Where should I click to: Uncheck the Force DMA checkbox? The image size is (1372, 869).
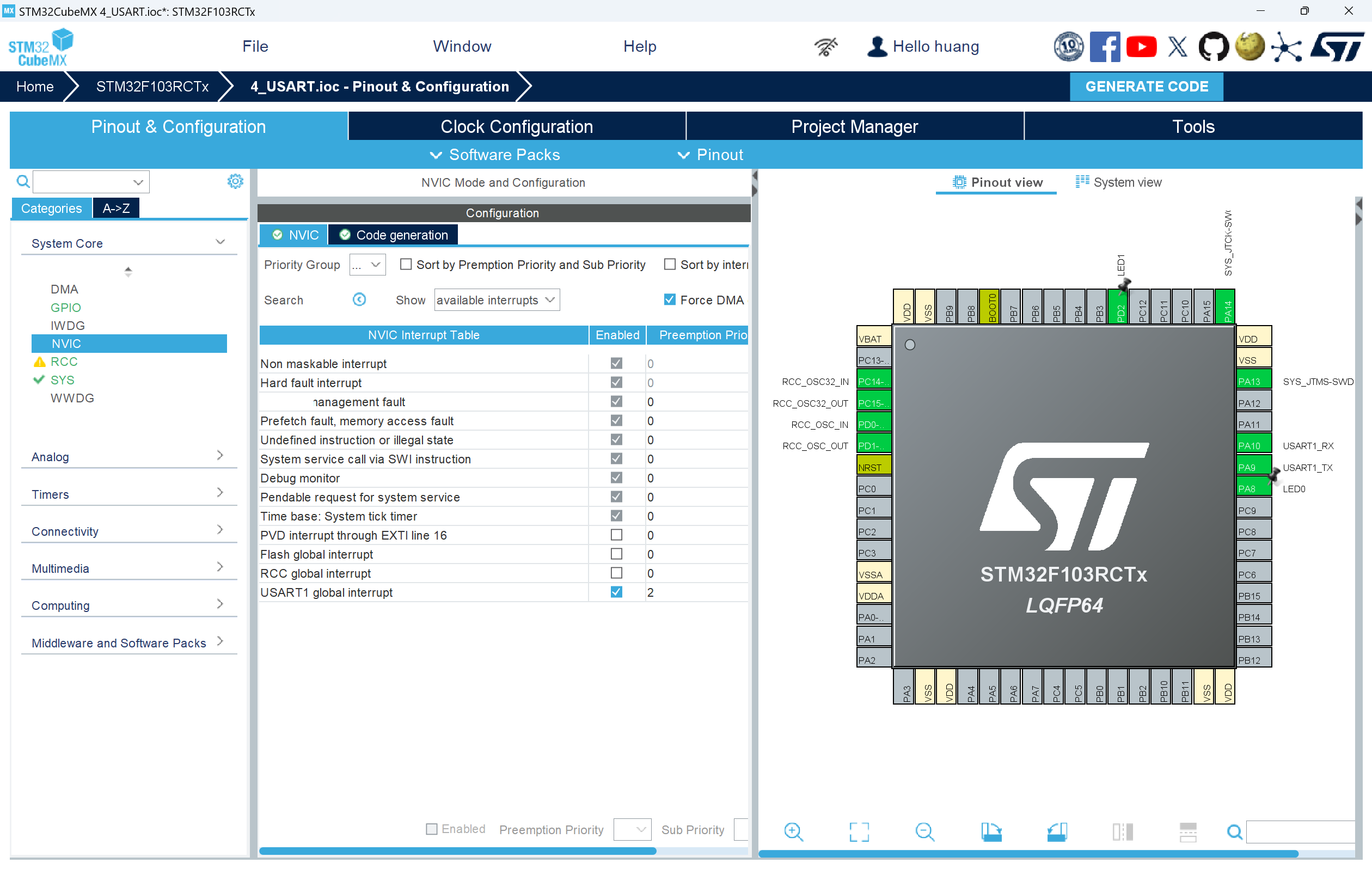(x=670, y=299)
